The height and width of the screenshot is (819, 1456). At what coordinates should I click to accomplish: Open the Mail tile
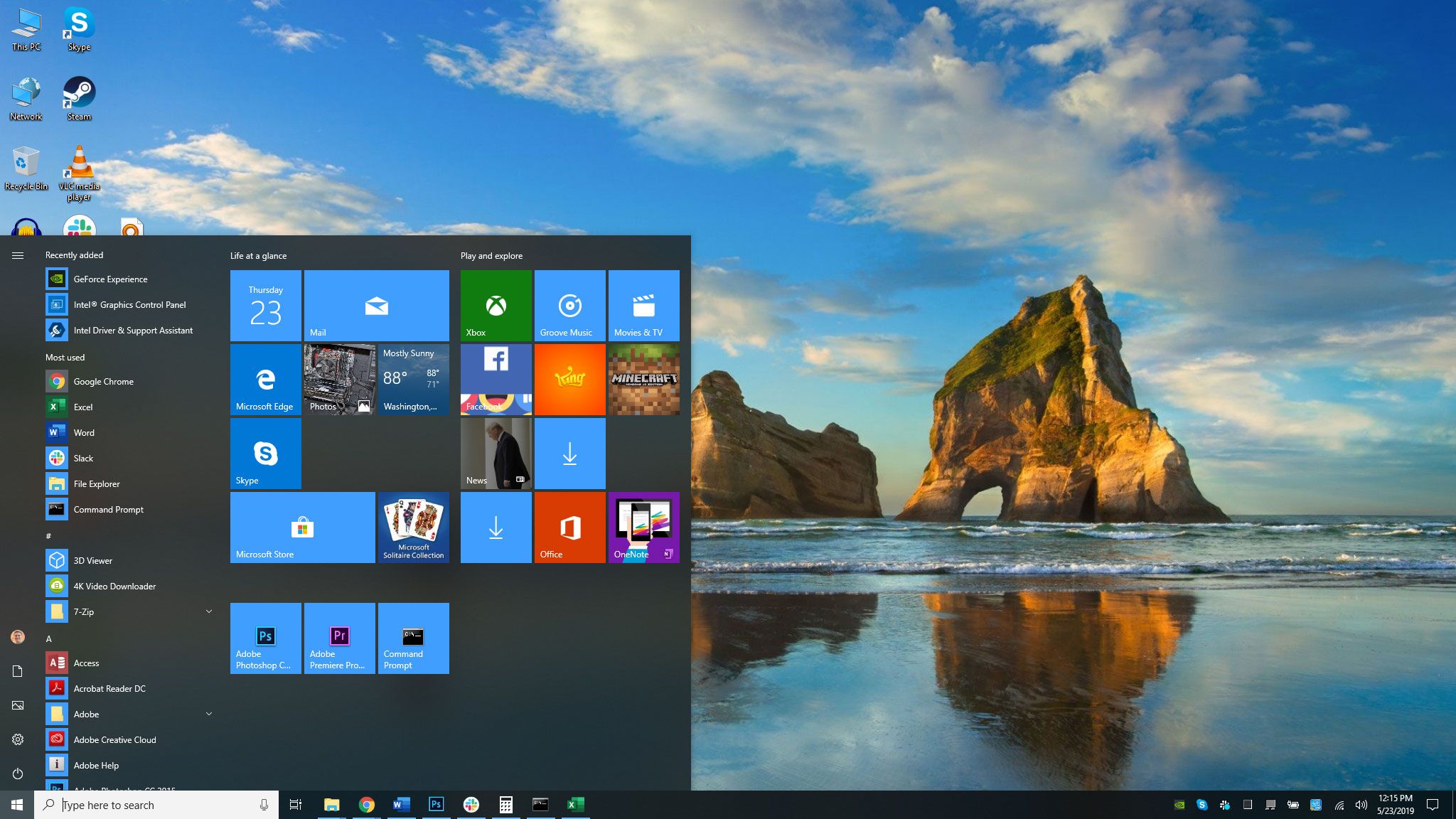point(376,305)
